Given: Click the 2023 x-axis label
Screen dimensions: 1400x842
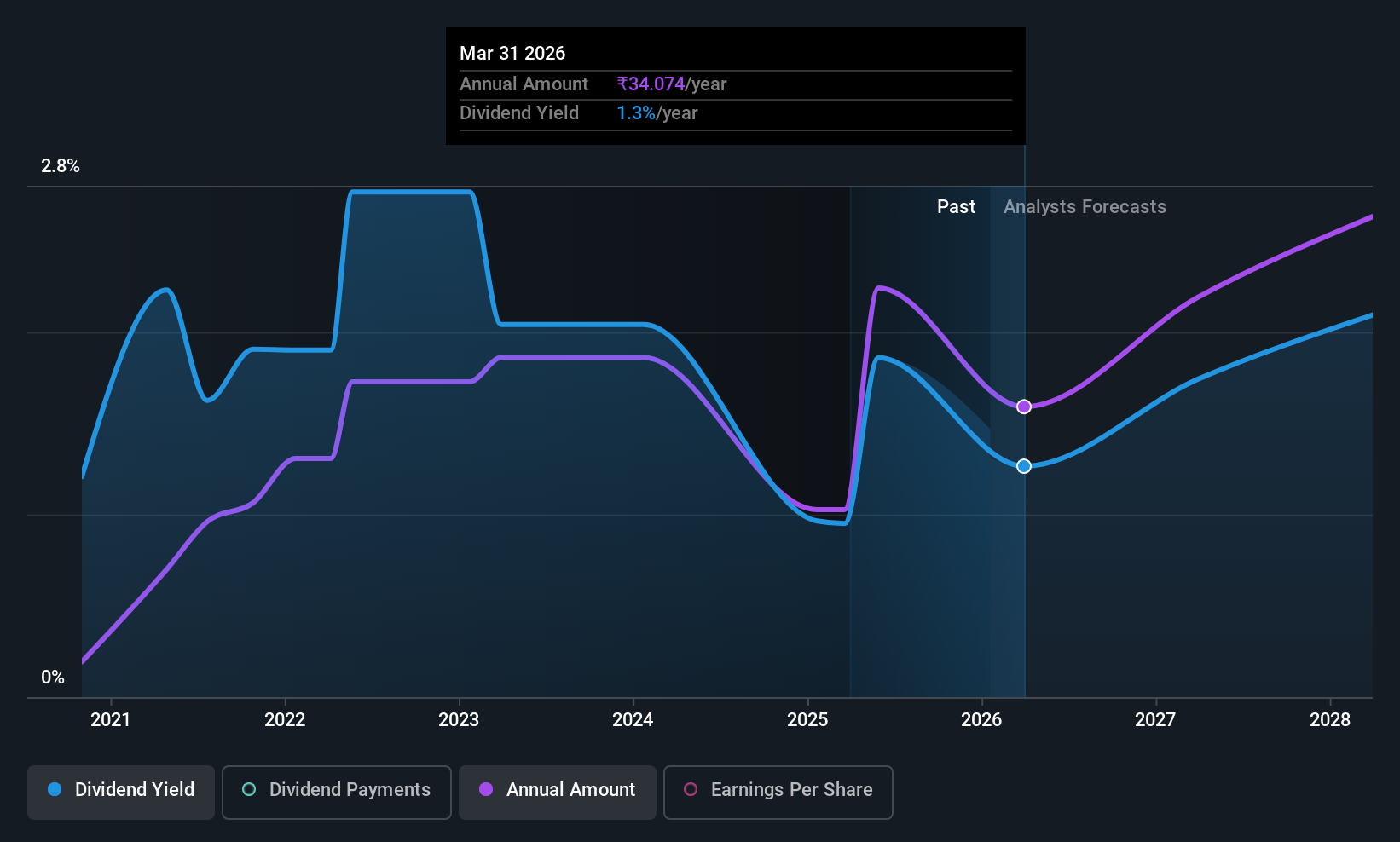Looking at the screenshot, I should coord(459,720).
